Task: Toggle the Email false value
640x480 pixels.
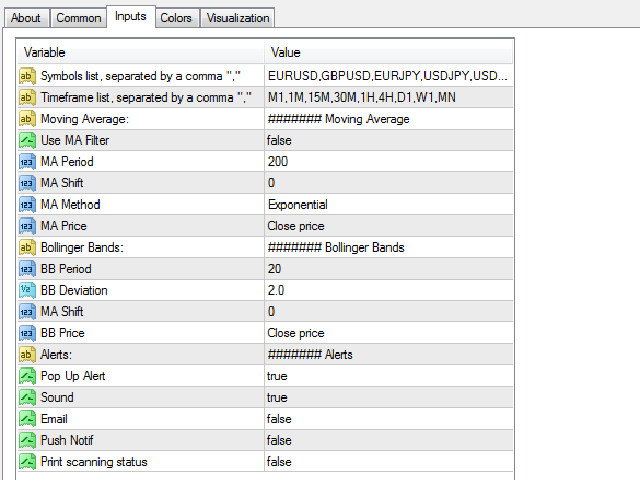Action: point(389,419)
